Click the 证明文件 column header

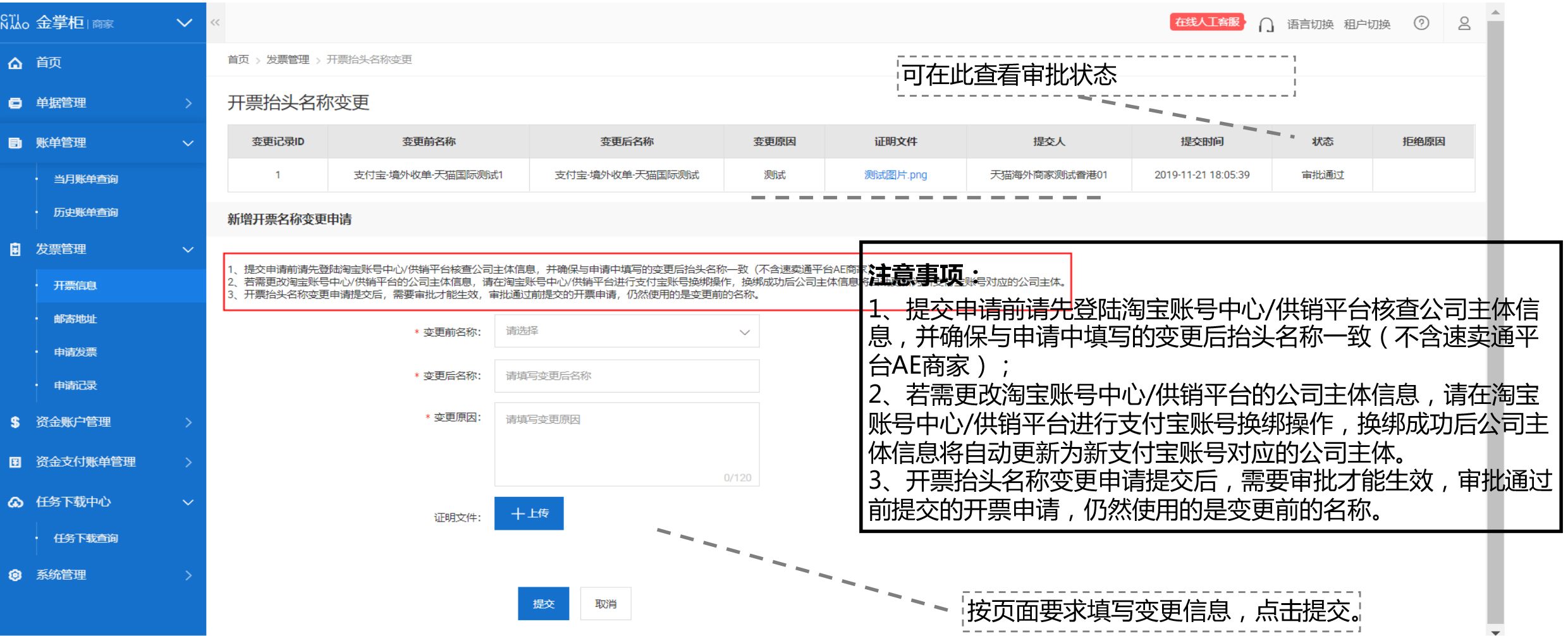coord(895,142)
